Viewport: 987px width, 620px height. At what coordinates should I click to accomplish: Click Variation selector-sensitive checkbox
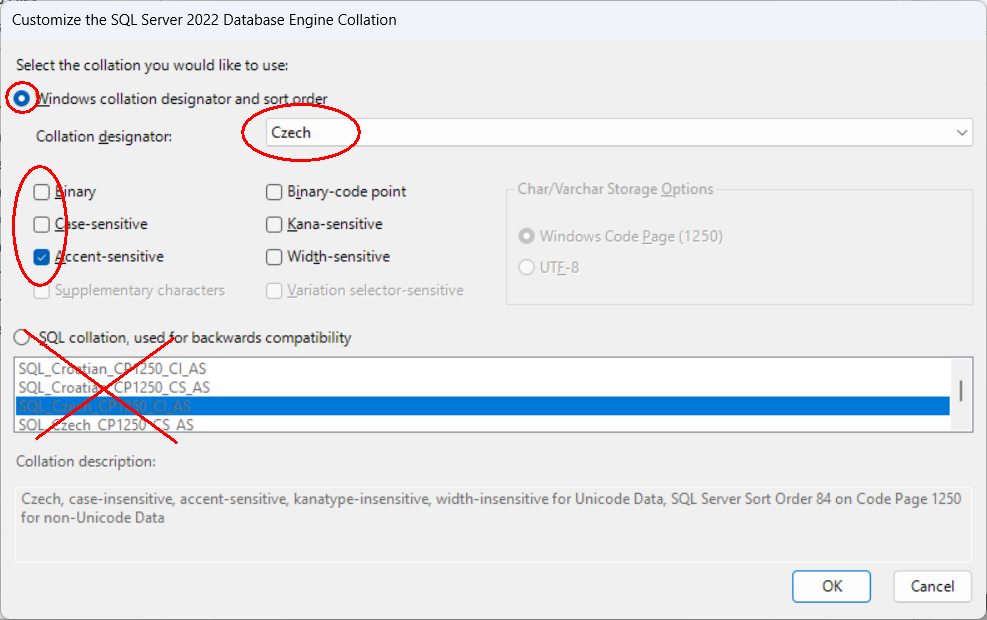274,290
